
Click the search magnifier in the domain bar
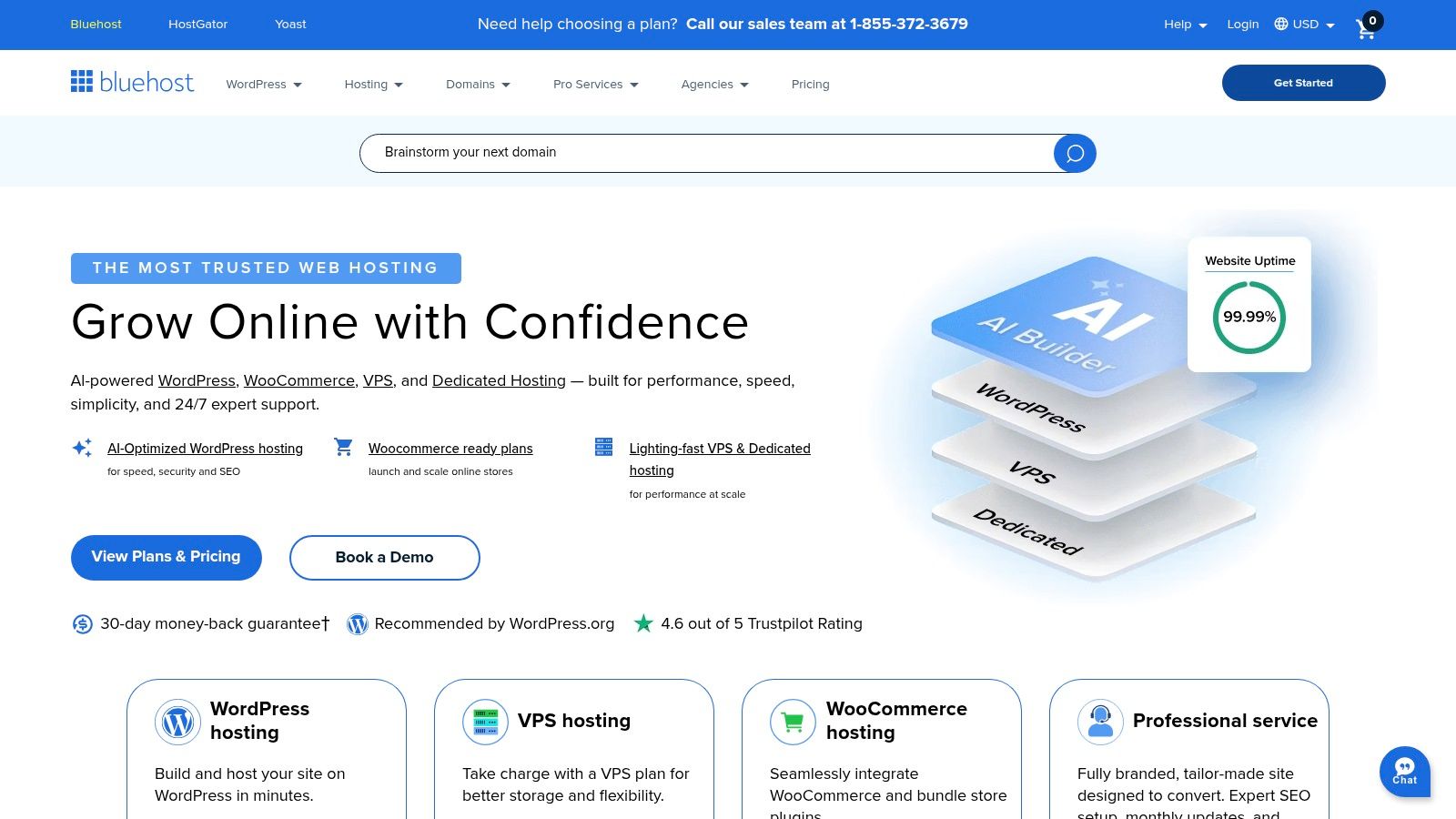click(x=1074, y=153)
